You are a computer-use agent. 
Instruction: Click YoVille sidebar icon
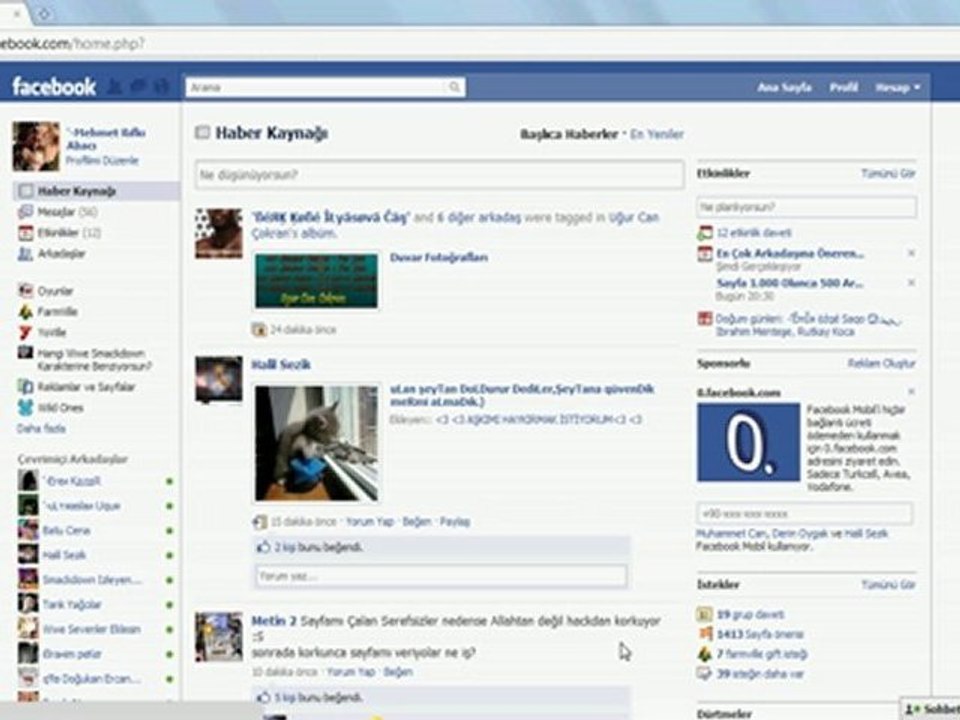click(x=26, y=332)
